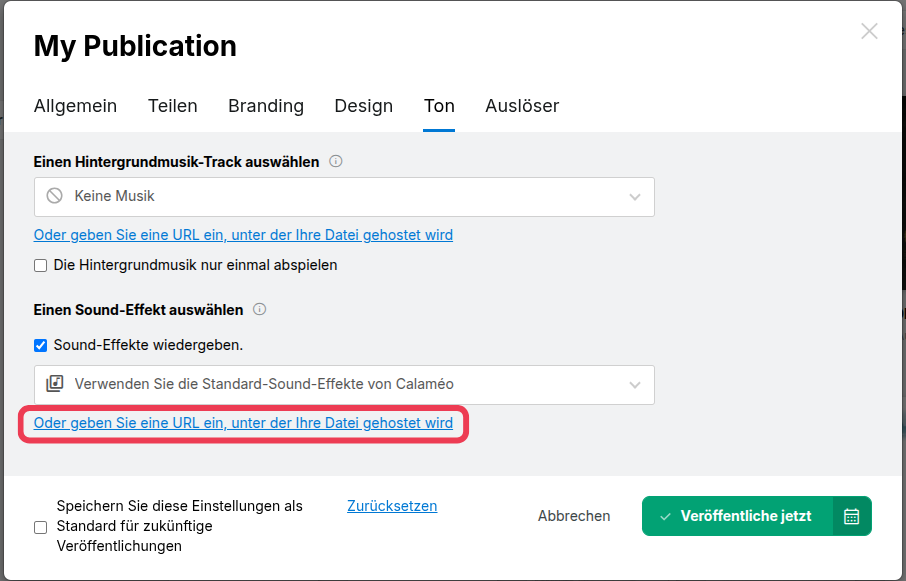Select the Design tab
This screenshot has width=906, height=581.
coord(363,106)
